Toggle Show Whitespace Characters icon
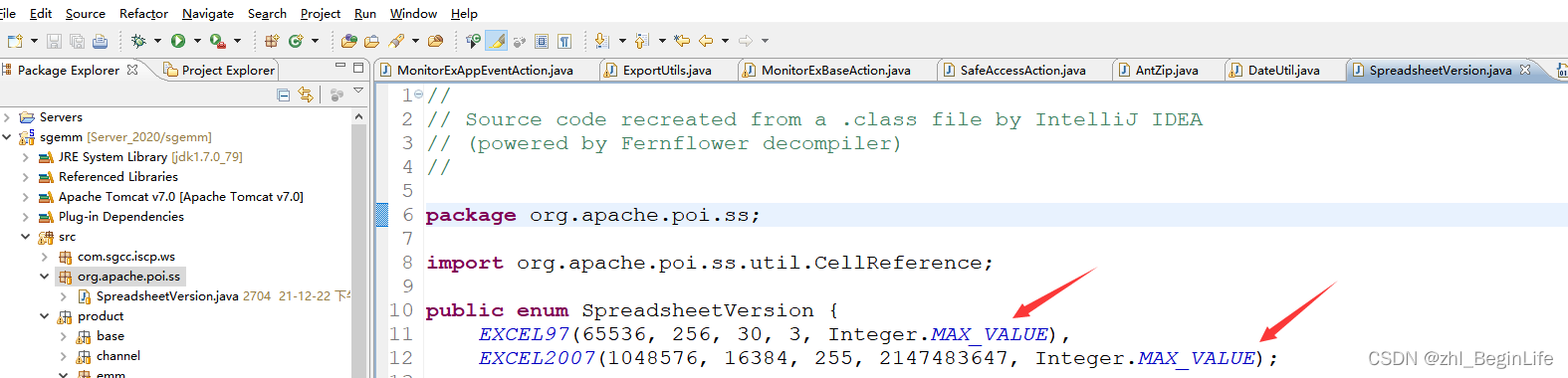Image resolution: width=1568 pixels, height=378 pixels. (564, 41)
